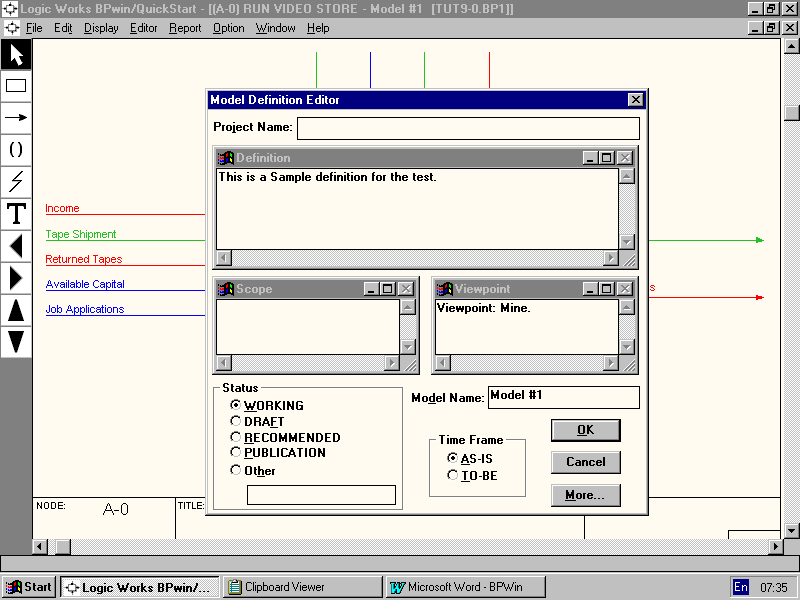
Task: Select the Job Applications arrow label
Action: pyautogui.click(x=85, y=309)
